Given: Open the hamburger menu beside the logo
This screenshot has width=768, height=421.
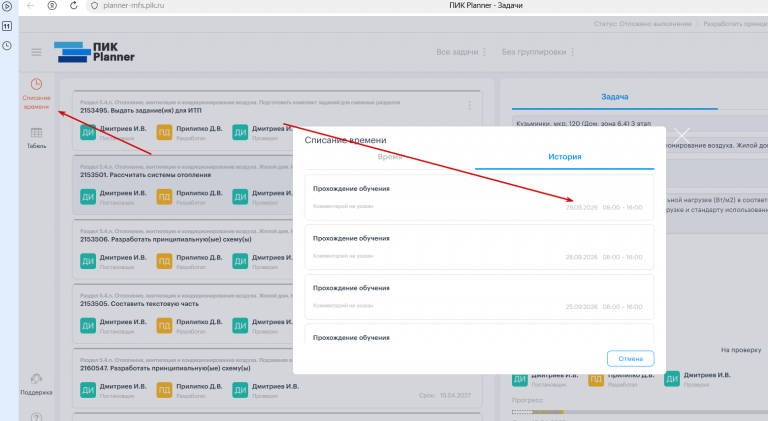Looking at the screenshot, I should click(x=36, y=52).
